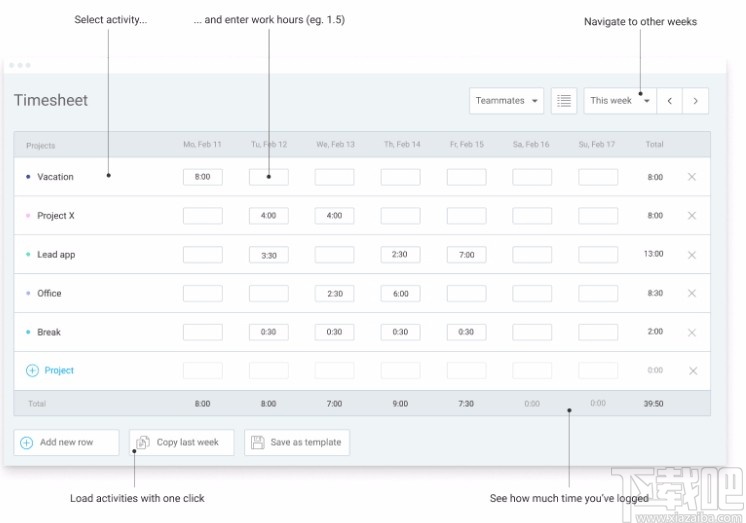
Task: Click Vacation Monday 8:00 time field
Action: tap(202, 177)
